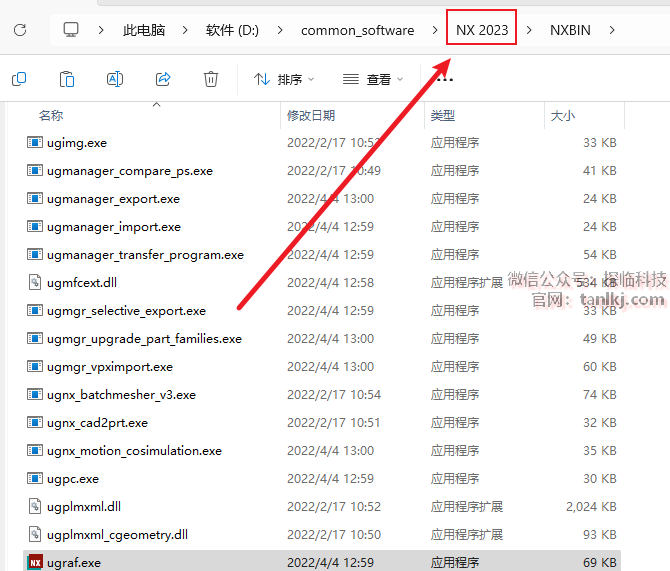
Task: Click ugmanager_import.exe file icon
Action: (x=35, y=227)
